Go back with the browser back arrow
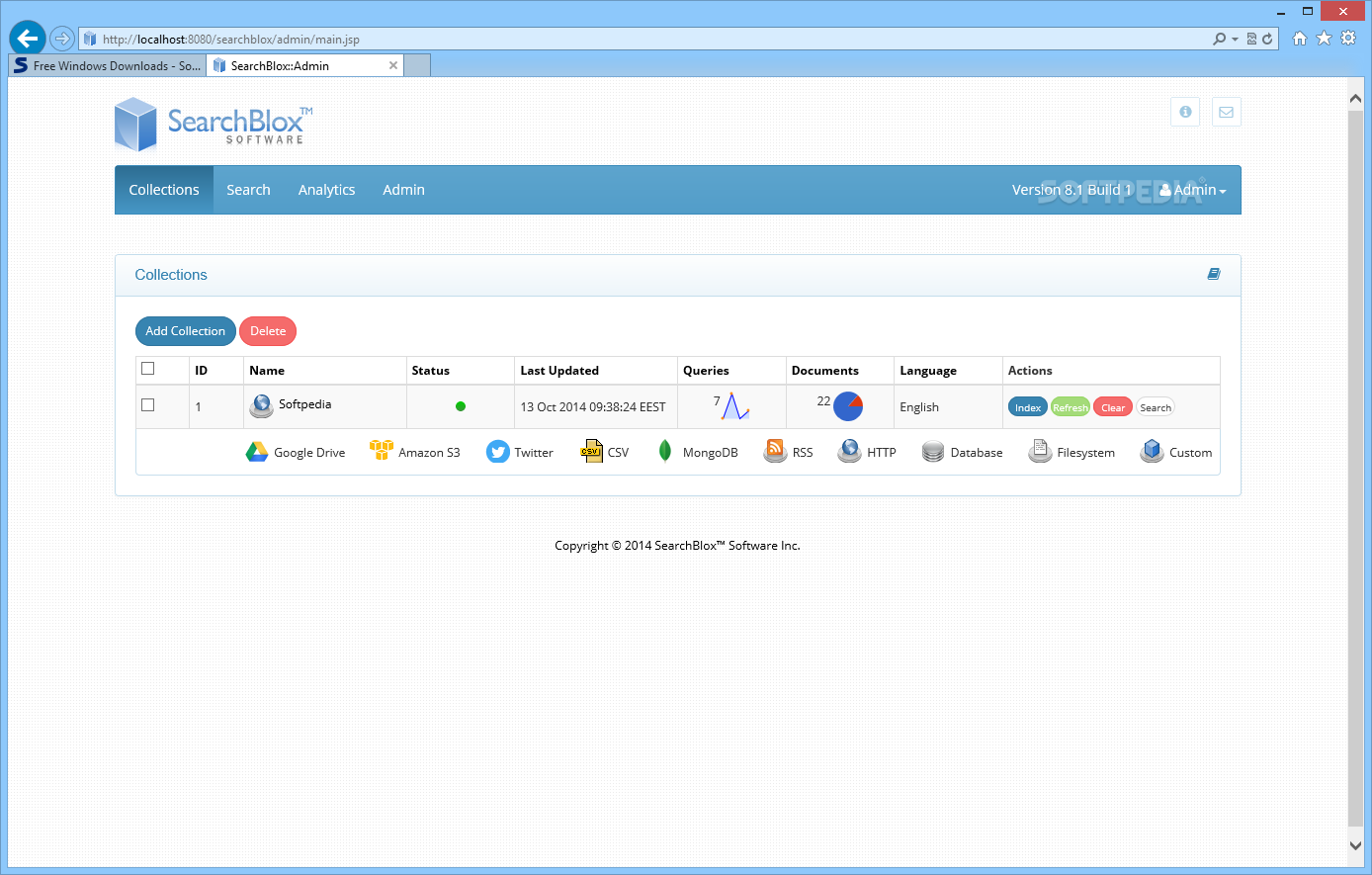Screen dimensions: 1372x875 point(27,39)
